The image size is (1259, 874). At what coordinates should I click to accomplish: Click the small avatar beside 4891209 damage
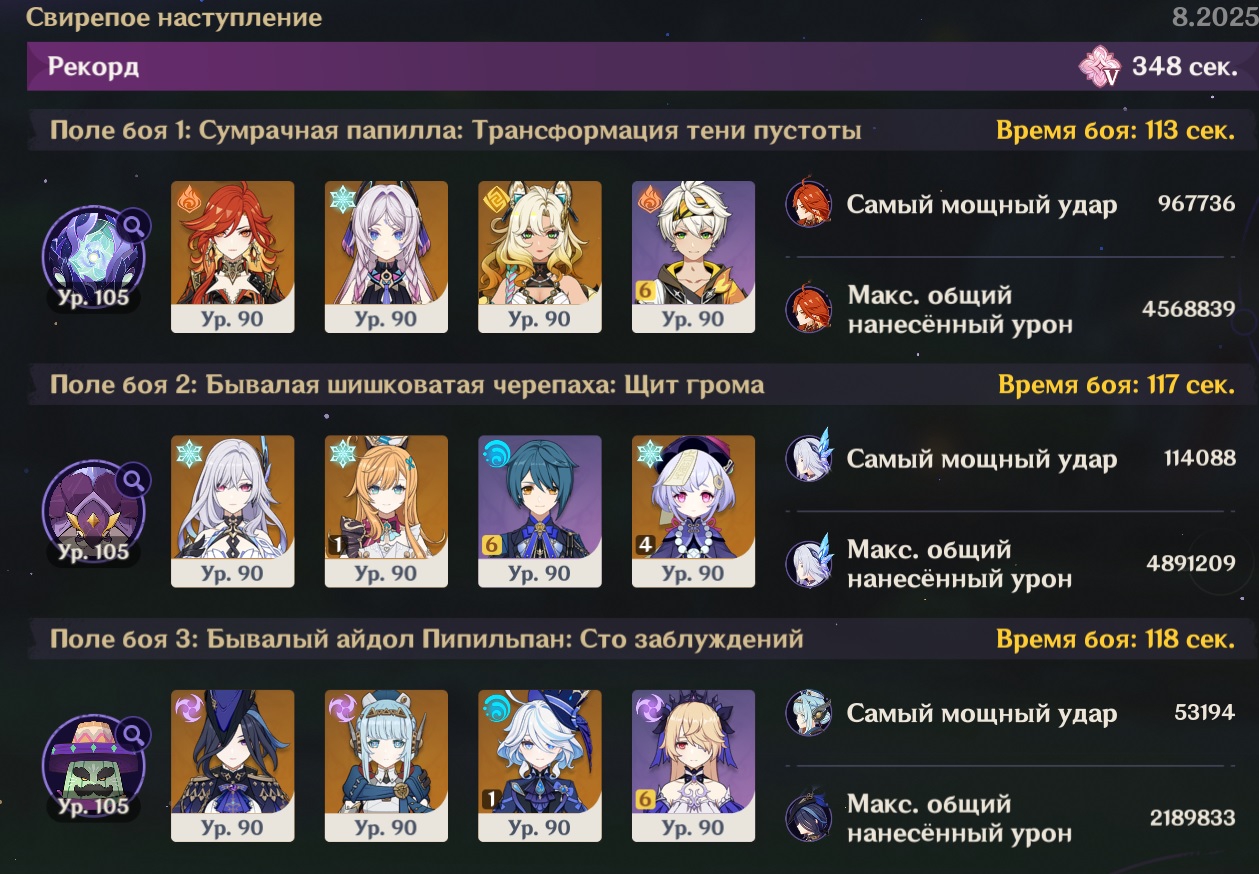pyautogui.click(x=808, y=563)
